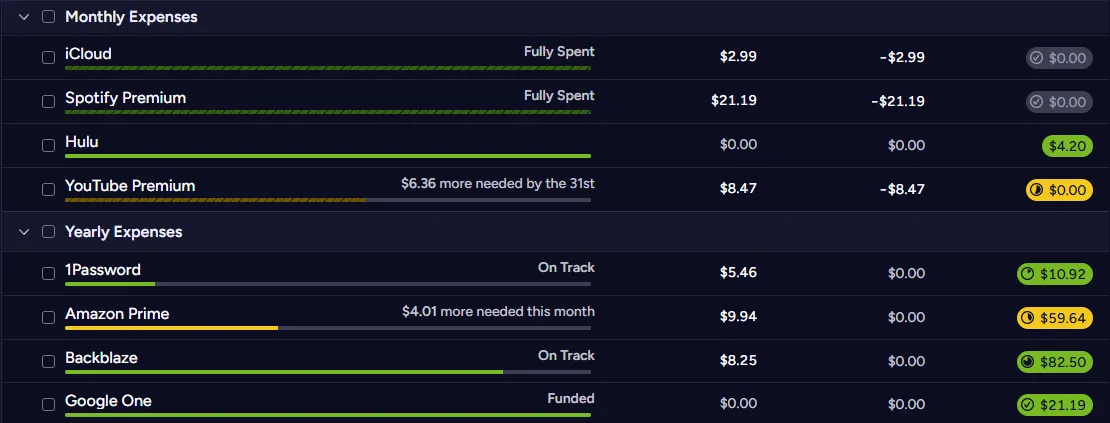Image resolution: width=1110 pixels, height=423 pixels.
Task: Edit 1Password's $5.46 assigned amount
Action: [x=738, y=272]
